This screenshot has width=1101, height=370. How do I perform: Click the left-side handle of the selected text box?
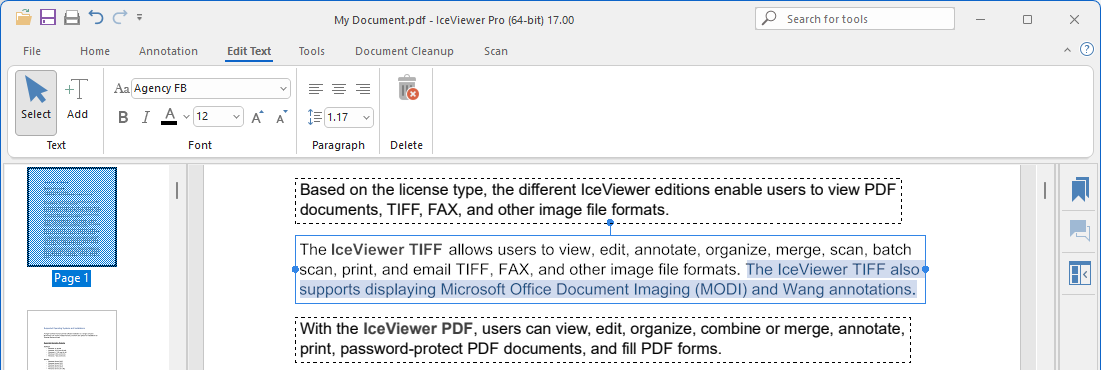click(296, 270)
